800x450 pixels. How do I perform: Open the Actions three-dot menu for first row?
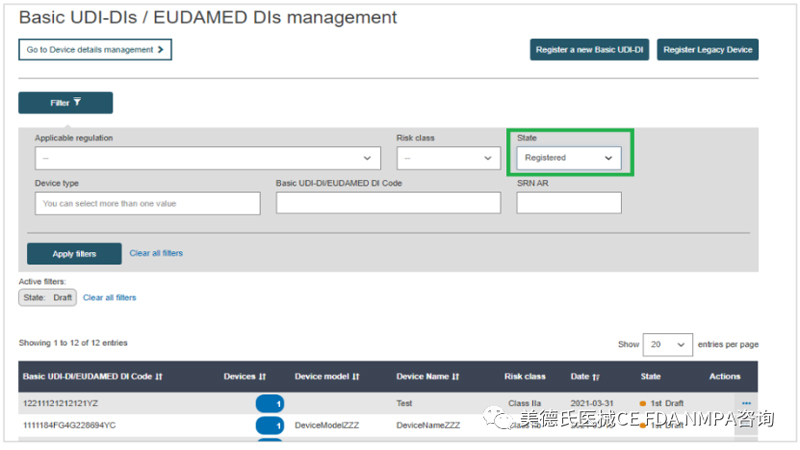click(745, 403)
